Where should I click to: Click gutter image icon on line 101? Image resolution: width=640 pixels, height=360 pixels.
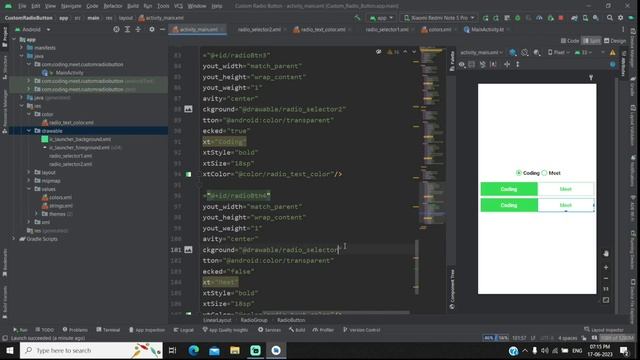pos(188,249)
